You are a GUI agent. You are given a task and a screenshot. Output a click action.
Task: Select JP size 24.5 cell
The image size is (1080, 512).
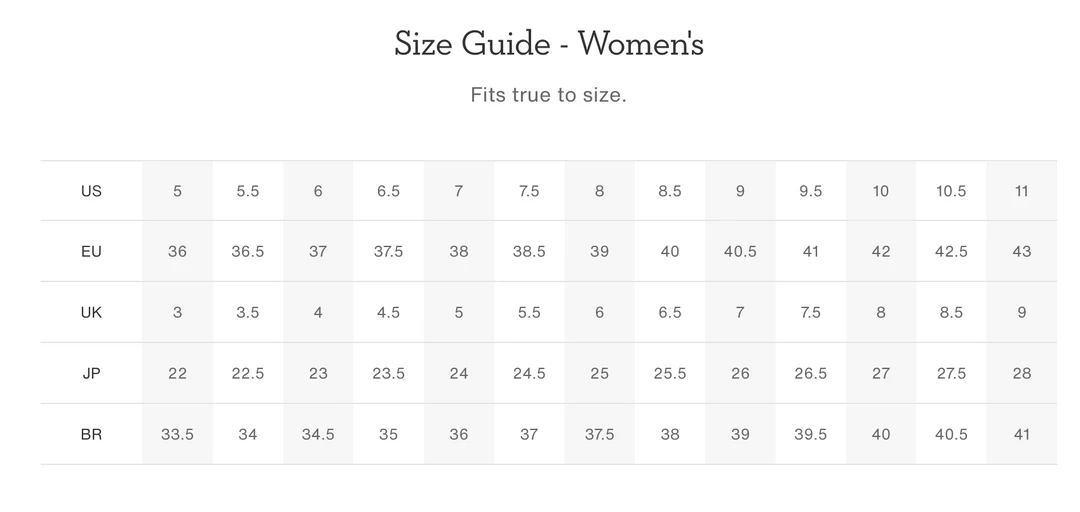(529, 373)
